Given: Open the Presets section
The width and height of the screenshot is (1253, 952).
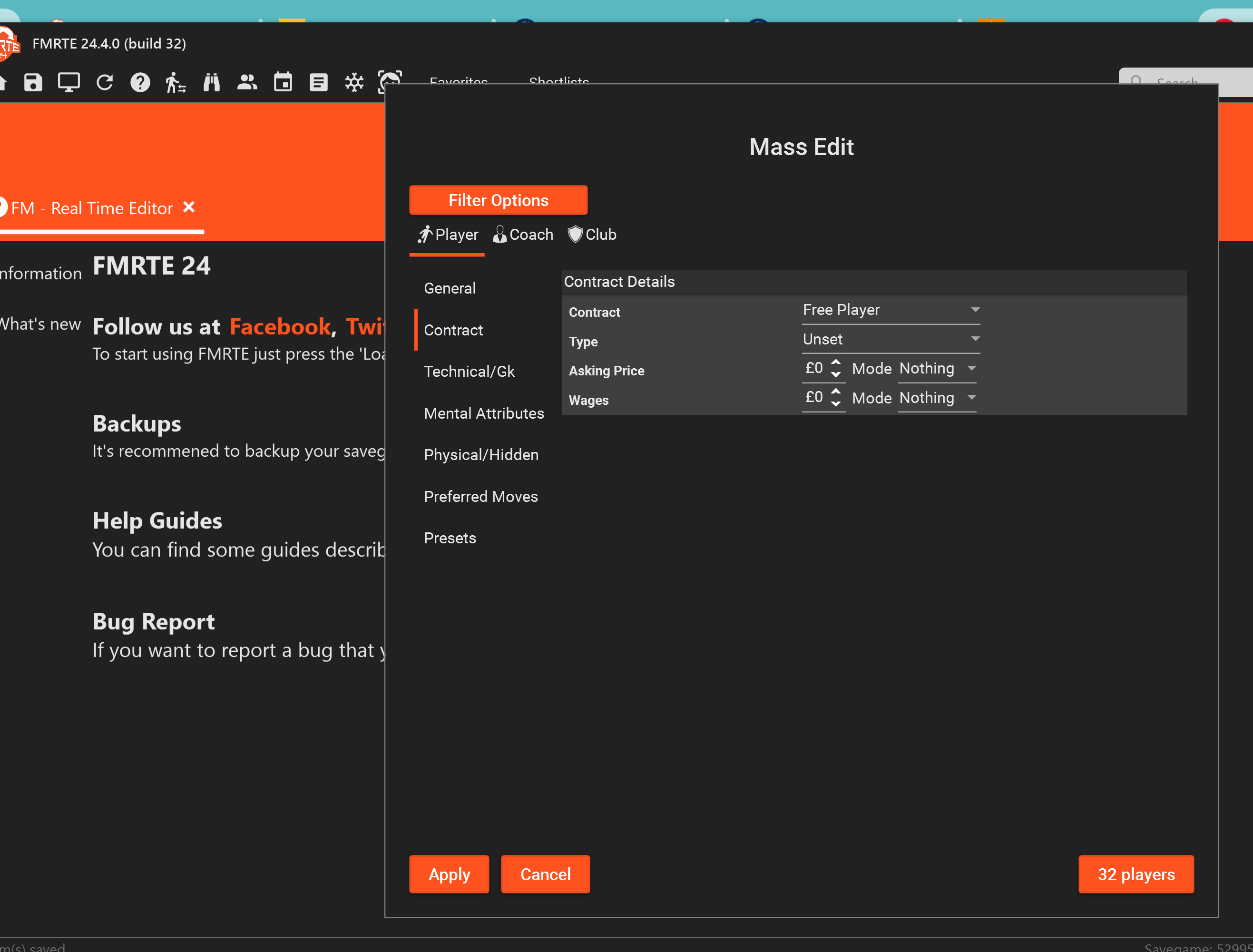Looking at the screenshot, I should click(x=450, y=539).
